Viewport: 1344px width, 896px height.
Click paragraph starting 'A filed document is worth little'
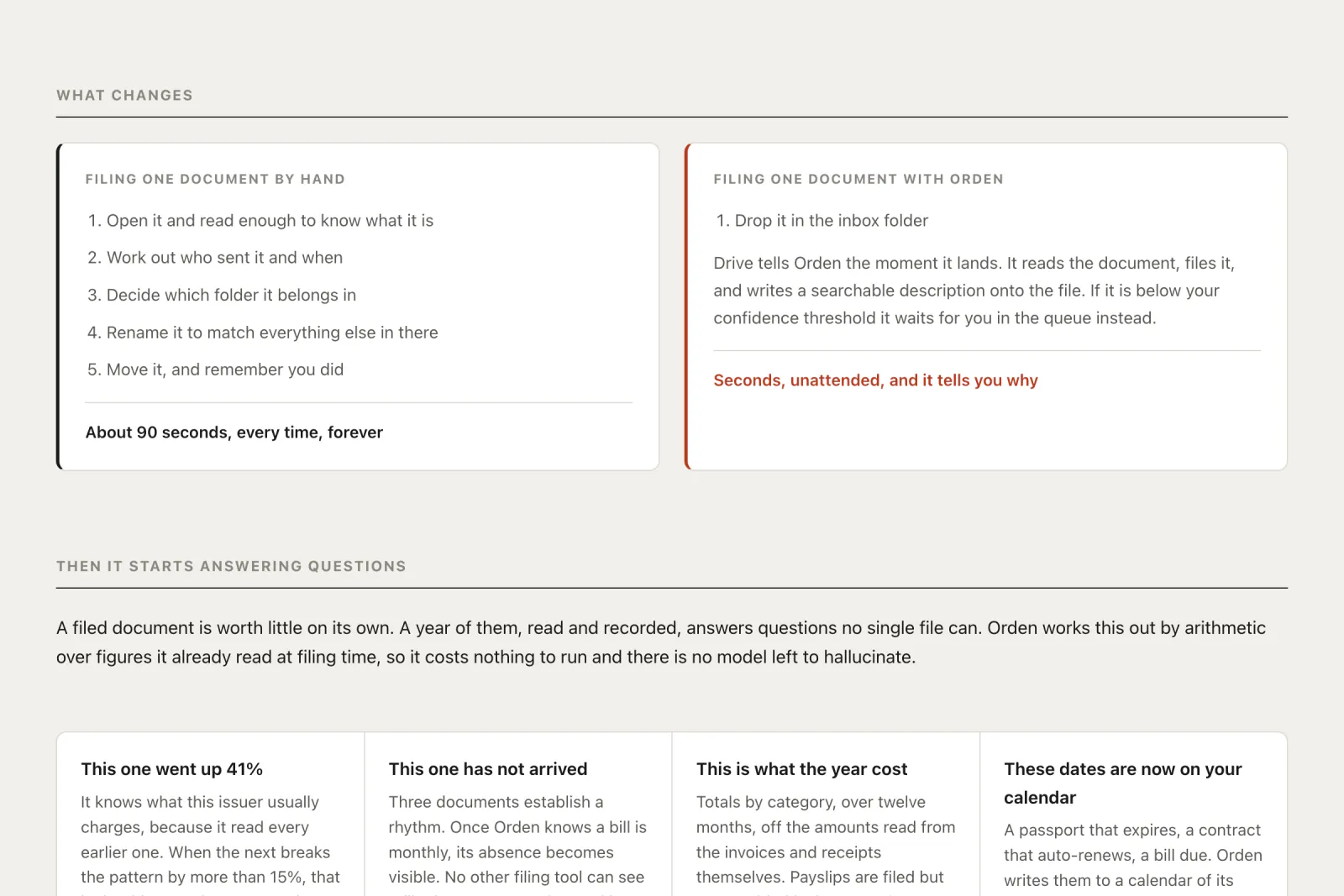[x=661, y=642]
